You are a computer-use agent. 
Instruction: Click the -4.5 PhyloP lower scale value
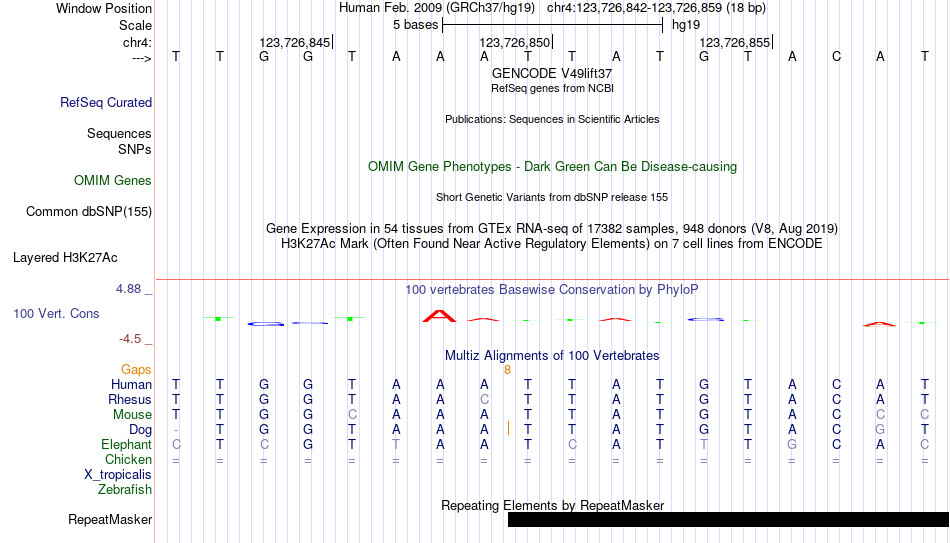tap(130, 339)
